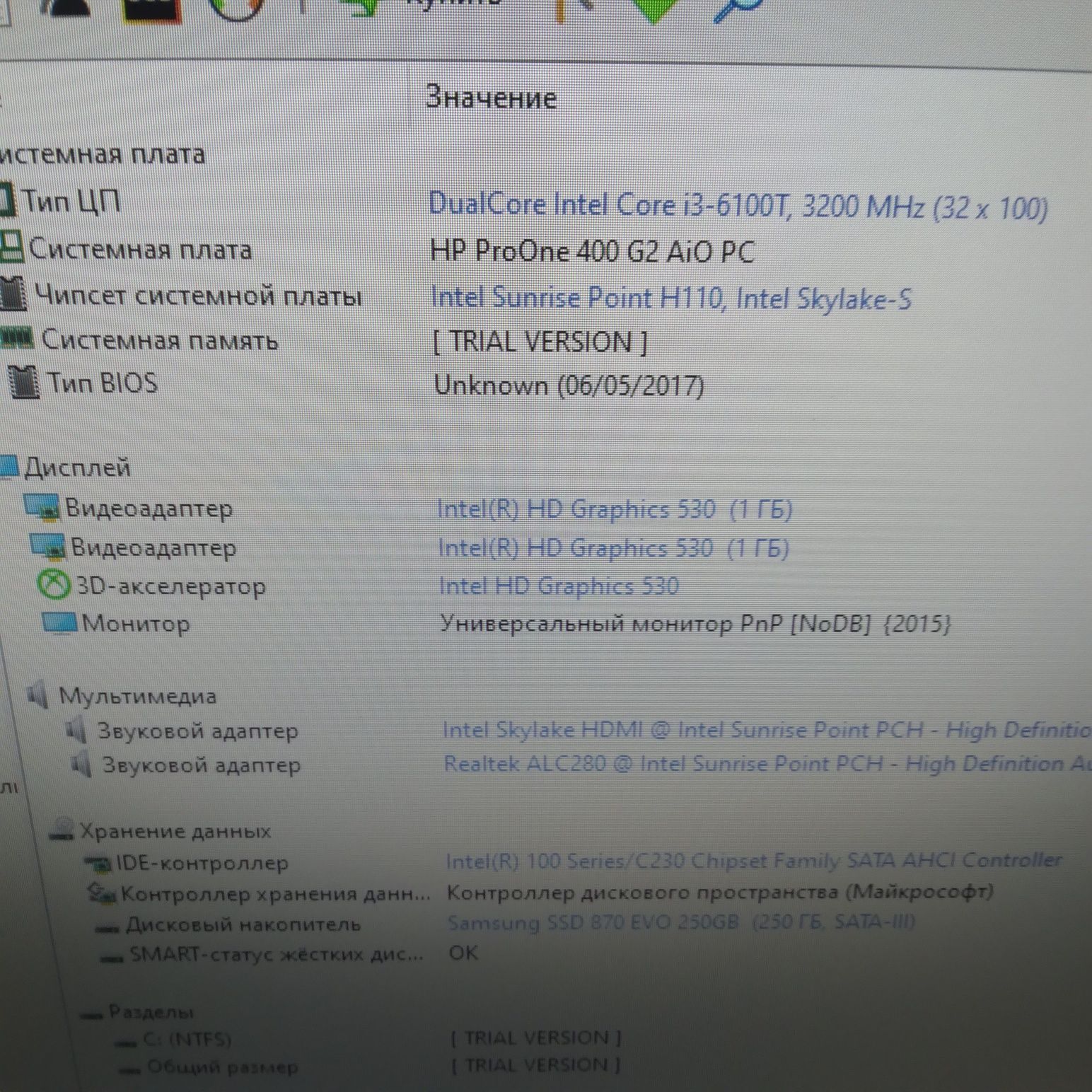1092x1092 pixels.
Task: Click the second Звуковой адаптер speaker icon
Action: (x=81, y=764)
